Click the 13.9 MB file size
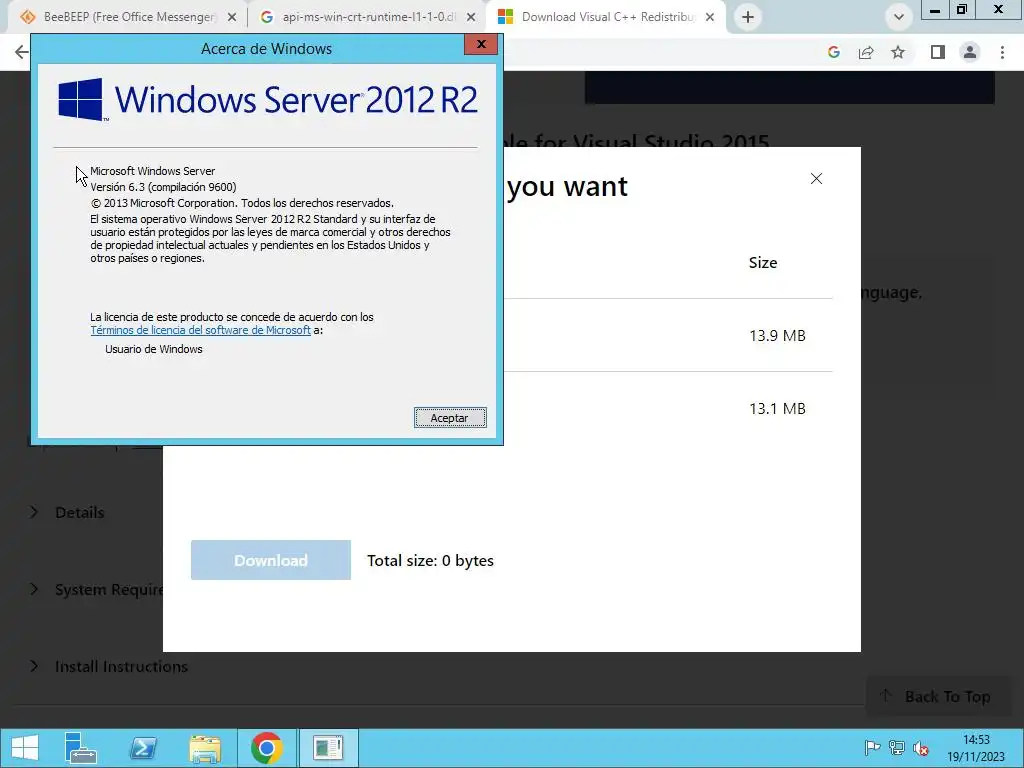Image resolution: width=1024 pixels, height=768 pixels. pos(777,336)
